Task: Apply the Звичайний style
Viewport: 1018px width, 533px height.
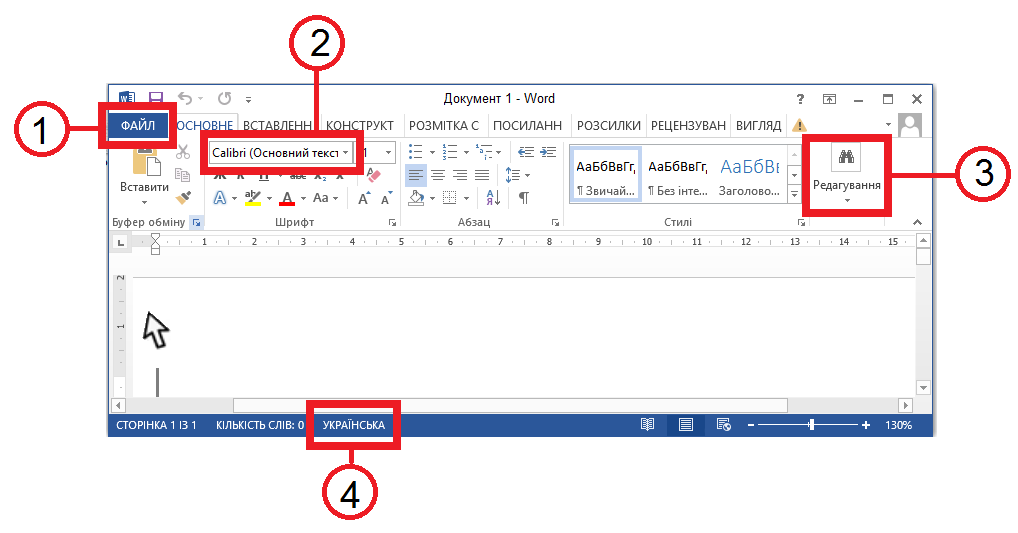Action: coord(606,175)
